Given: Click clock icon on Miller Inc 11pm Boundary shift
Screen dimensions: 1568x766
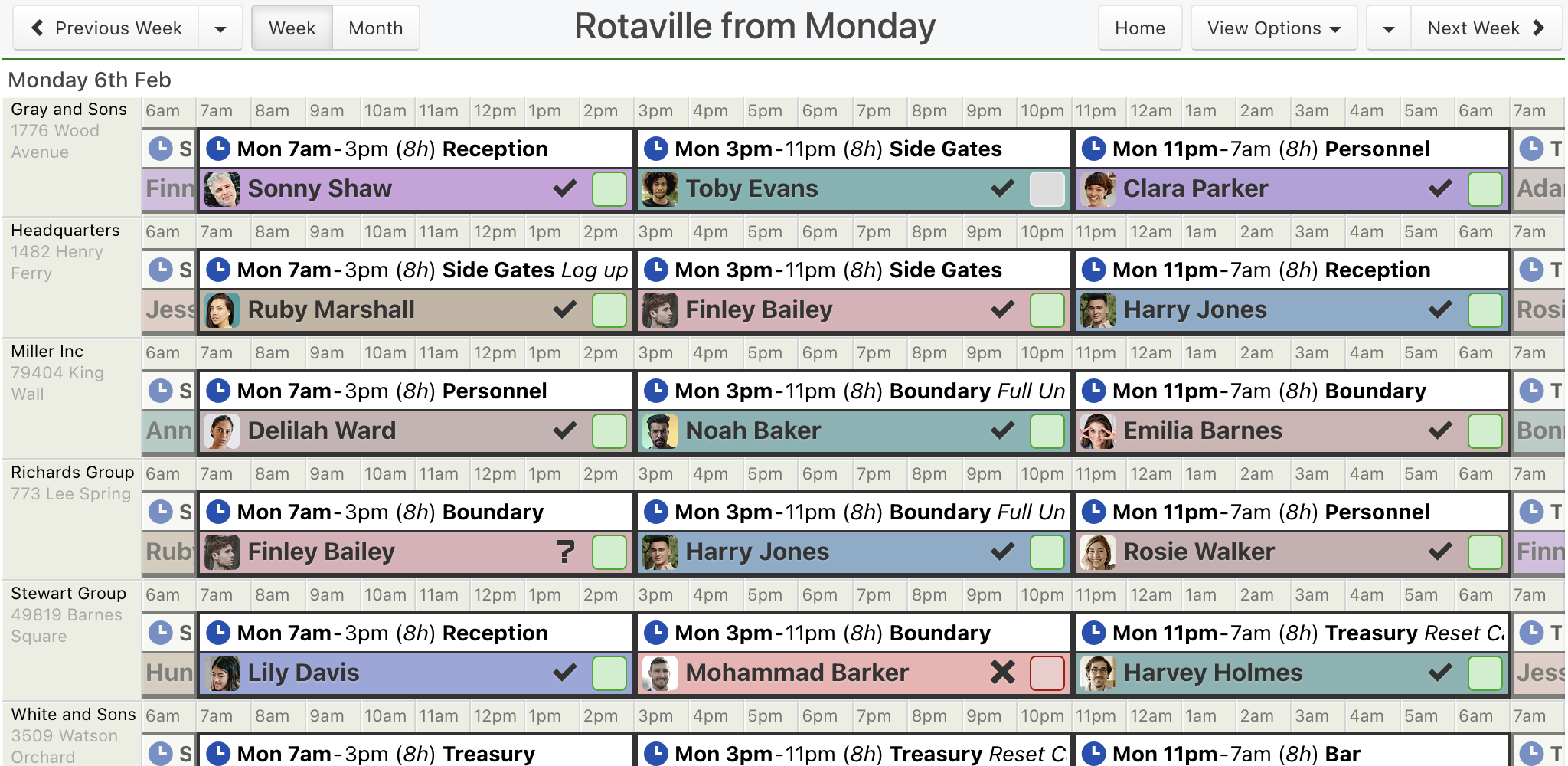Looking at the screenshot, I should pyautogui.click(x=1093, y=391).
